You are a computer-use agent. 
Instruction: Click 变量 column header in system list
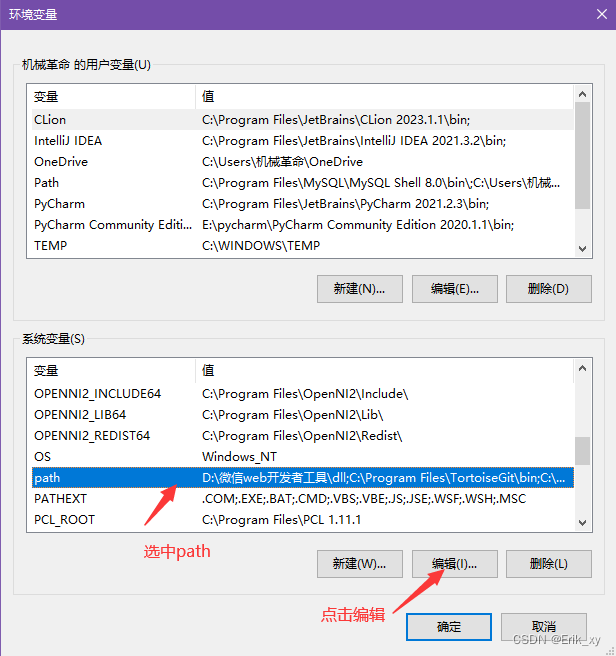pyautogui.click(x=111, y=371)
